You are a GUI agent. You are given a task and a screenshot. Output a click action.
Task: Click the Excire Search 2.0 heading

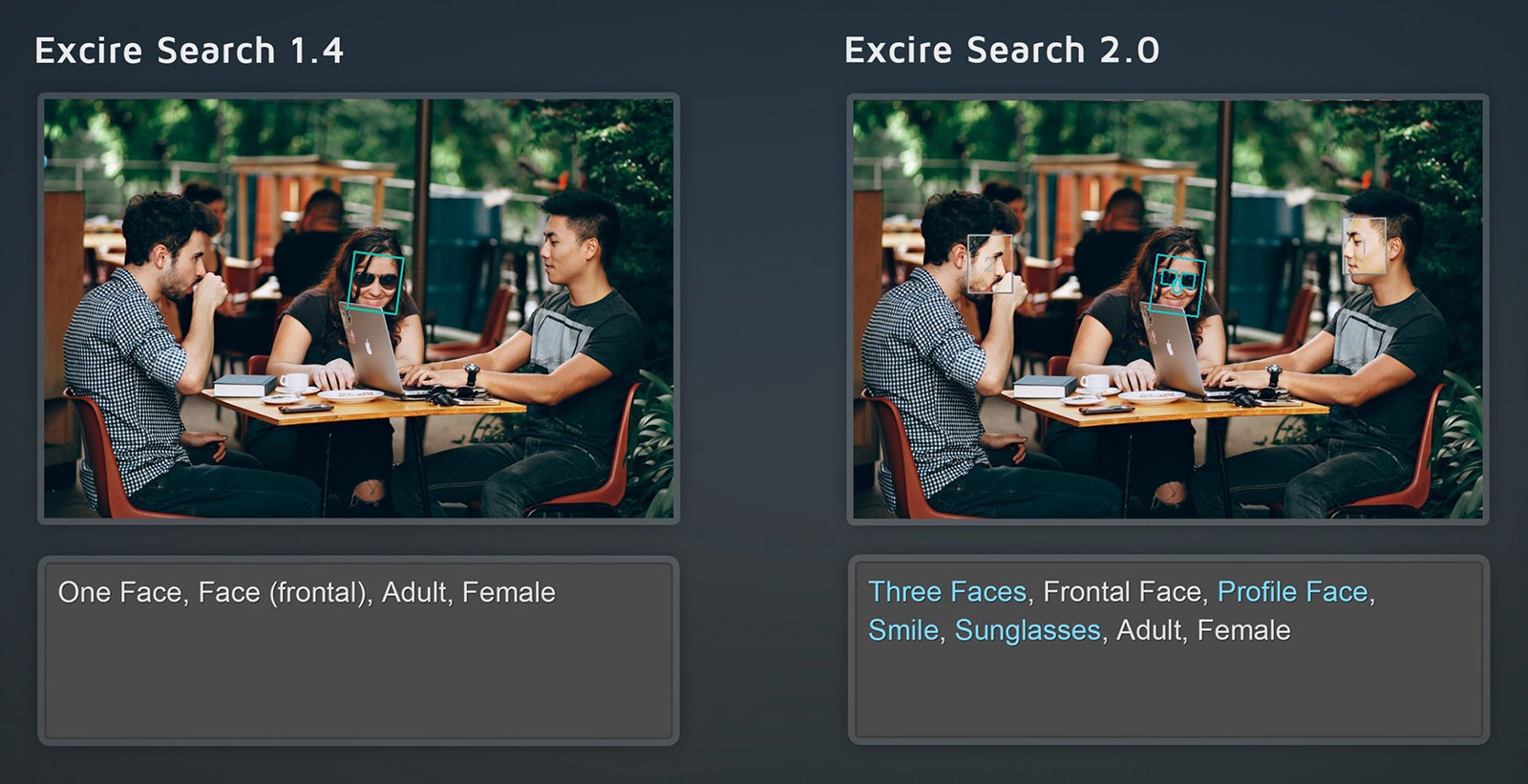click(x=1002, y=51)
